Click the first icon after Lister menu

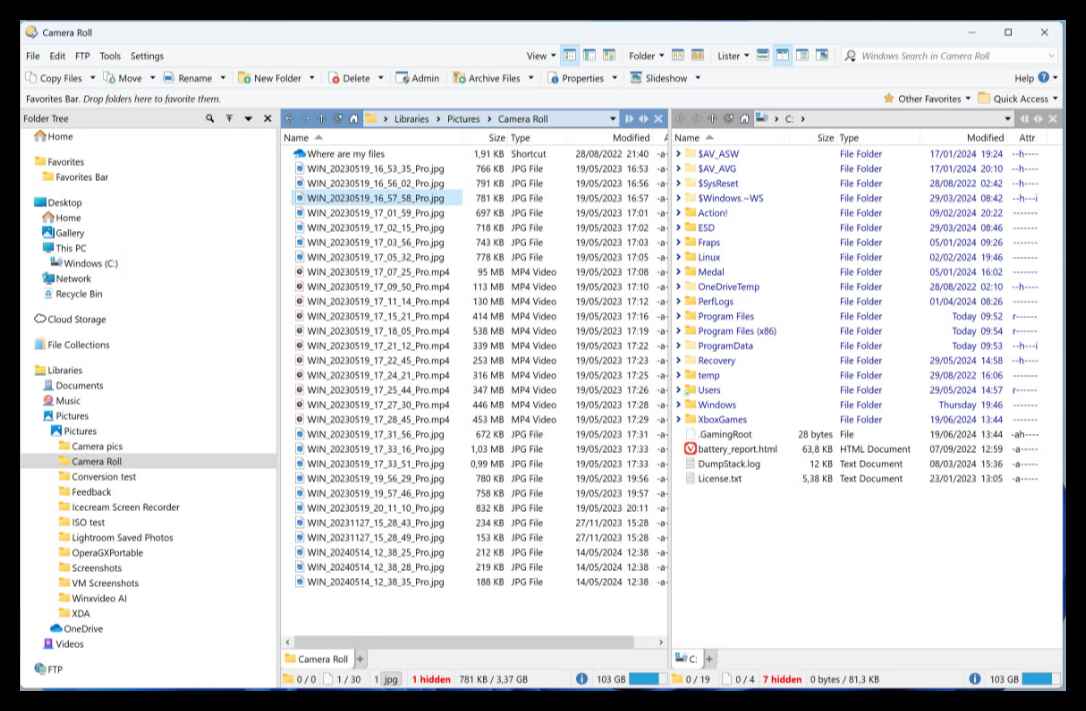tap(763, 55)
